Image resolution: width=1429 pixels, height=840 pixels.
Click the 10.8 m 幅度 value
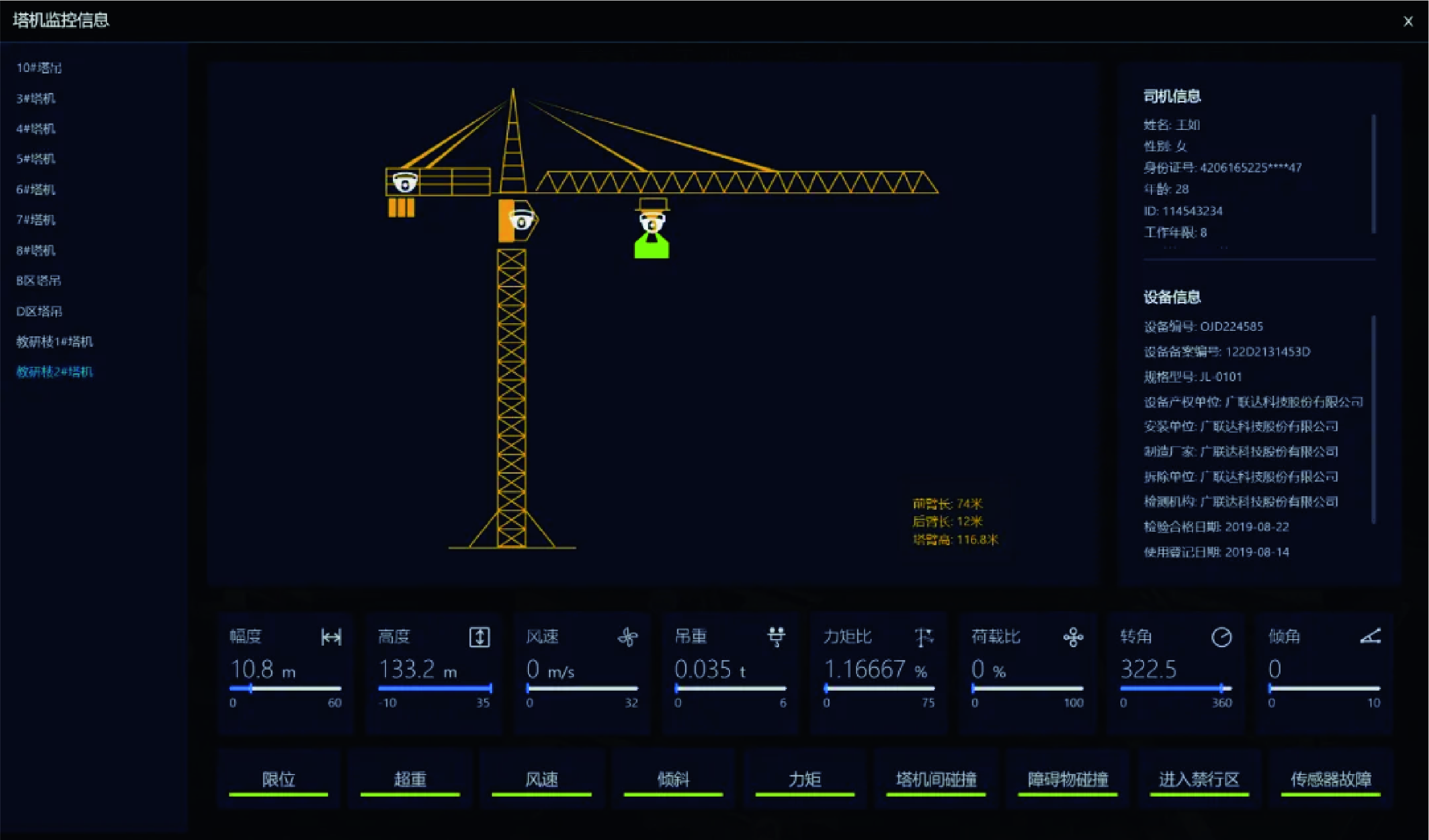coord(263,670)
